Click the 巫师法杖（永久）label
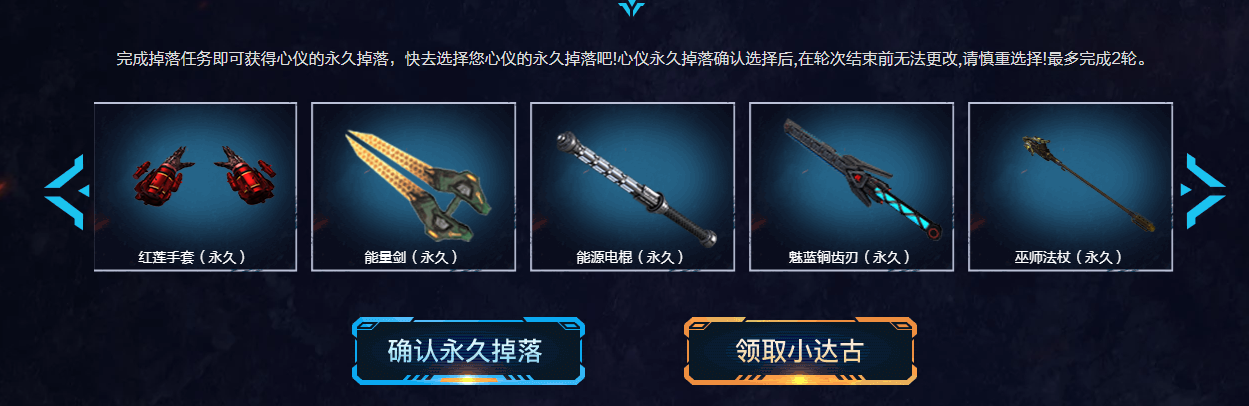This screenshot has height=406, width=1249. point(1069,257)
